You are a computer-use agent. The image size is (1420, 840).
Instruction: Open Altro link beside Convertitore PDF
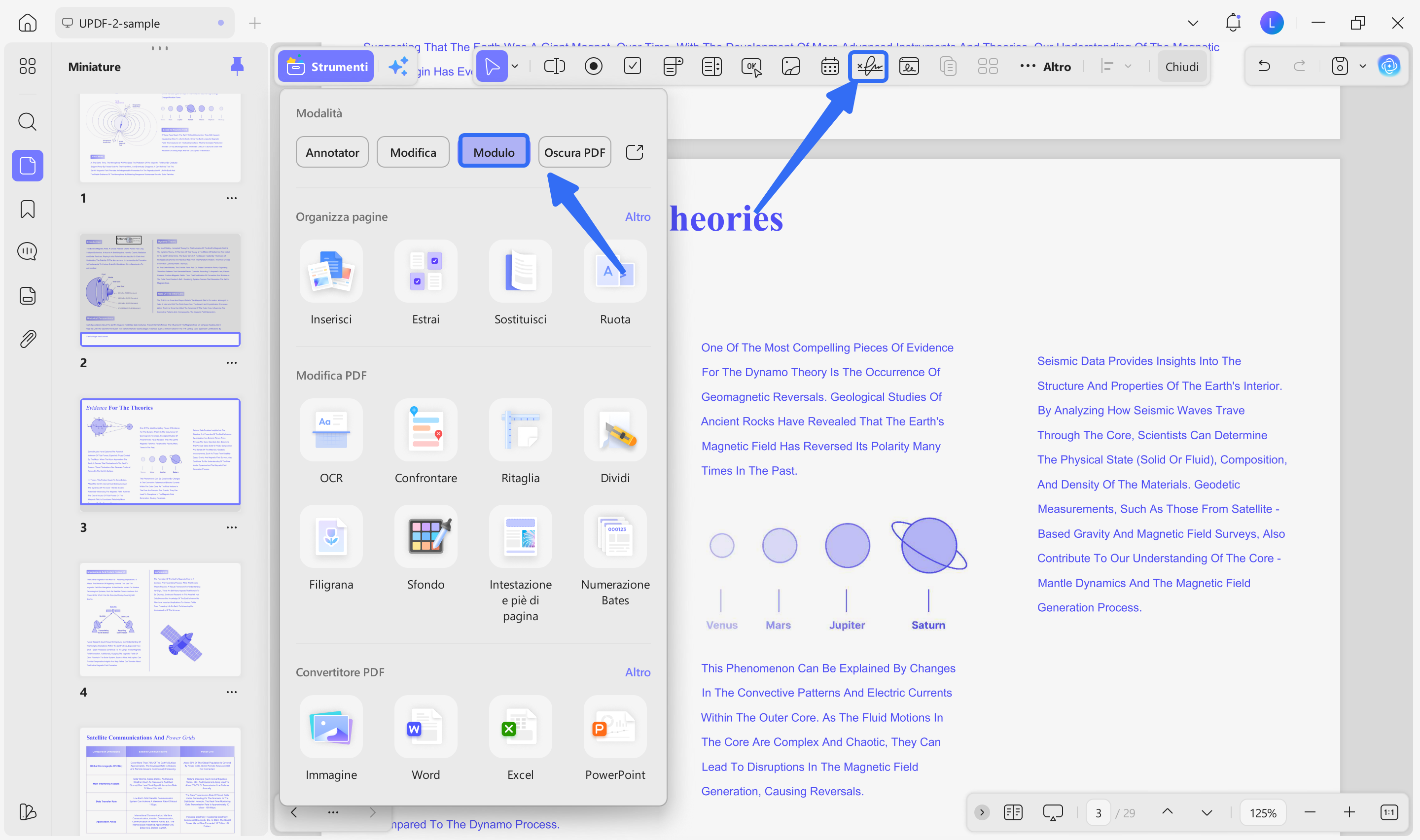pyautogui.click(x=637, y=672)
